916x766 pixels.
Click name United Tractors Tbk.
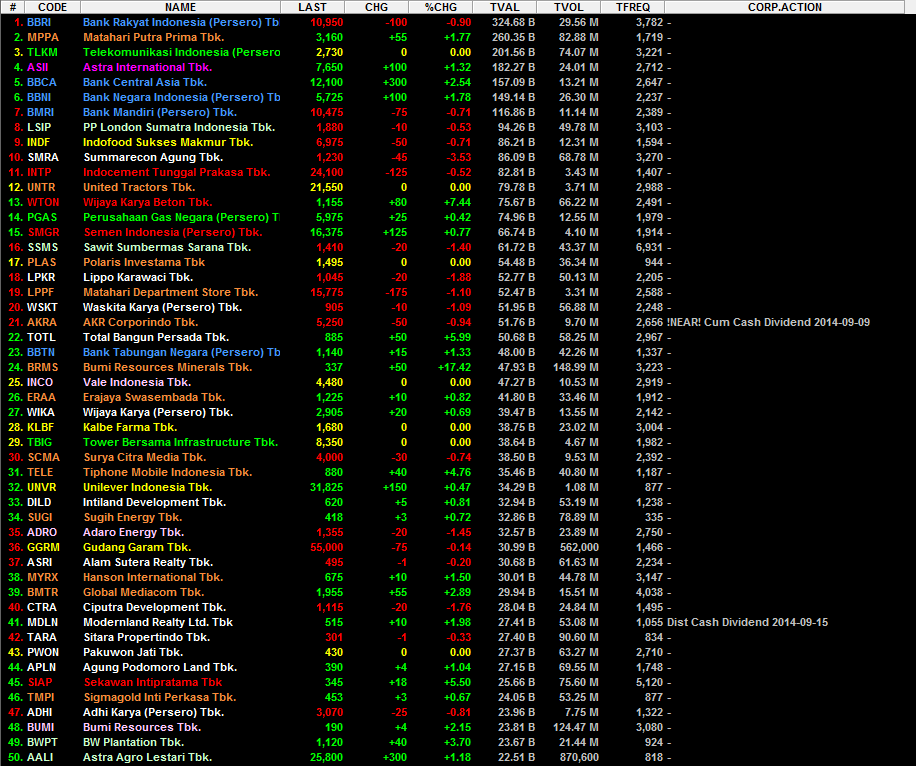[139, 188]
